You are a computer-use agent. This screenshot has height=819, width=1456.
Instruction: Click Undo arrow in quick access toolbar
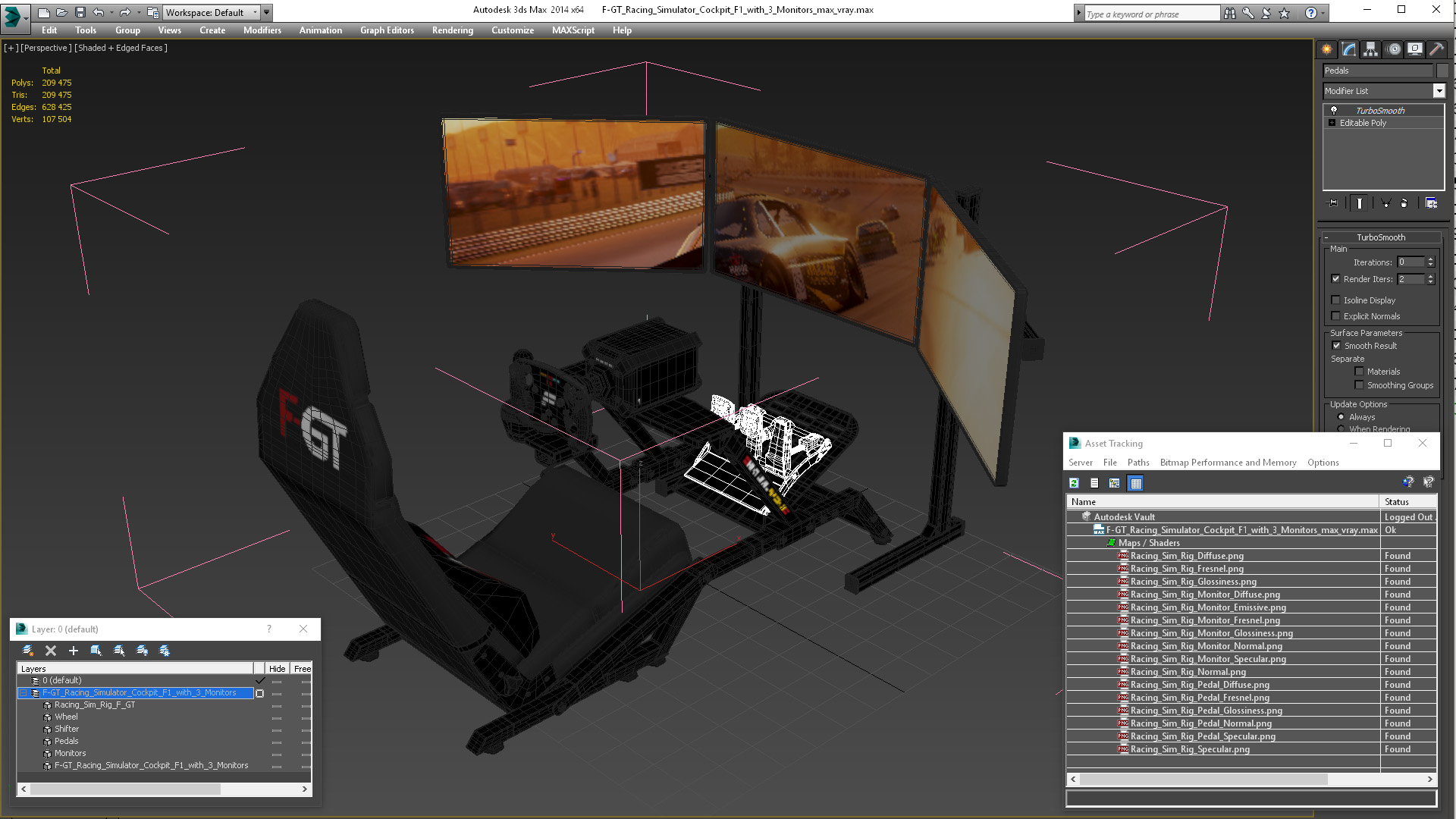pyautogui.click(x=99, y=12)
